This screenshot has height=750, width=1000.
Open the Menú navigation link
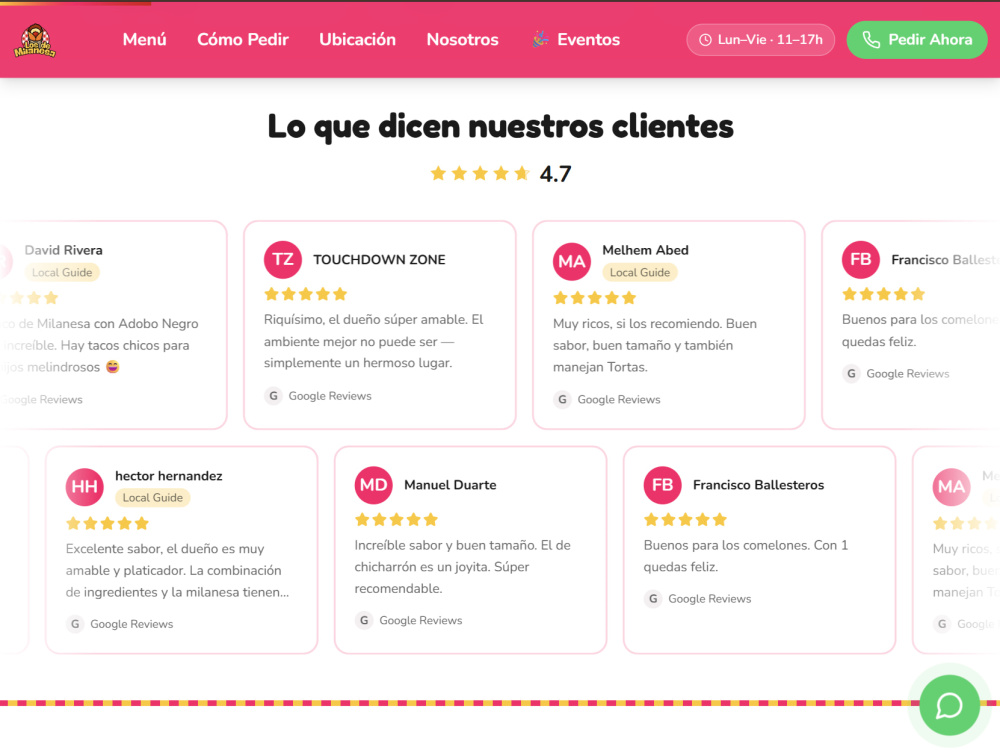145,40
